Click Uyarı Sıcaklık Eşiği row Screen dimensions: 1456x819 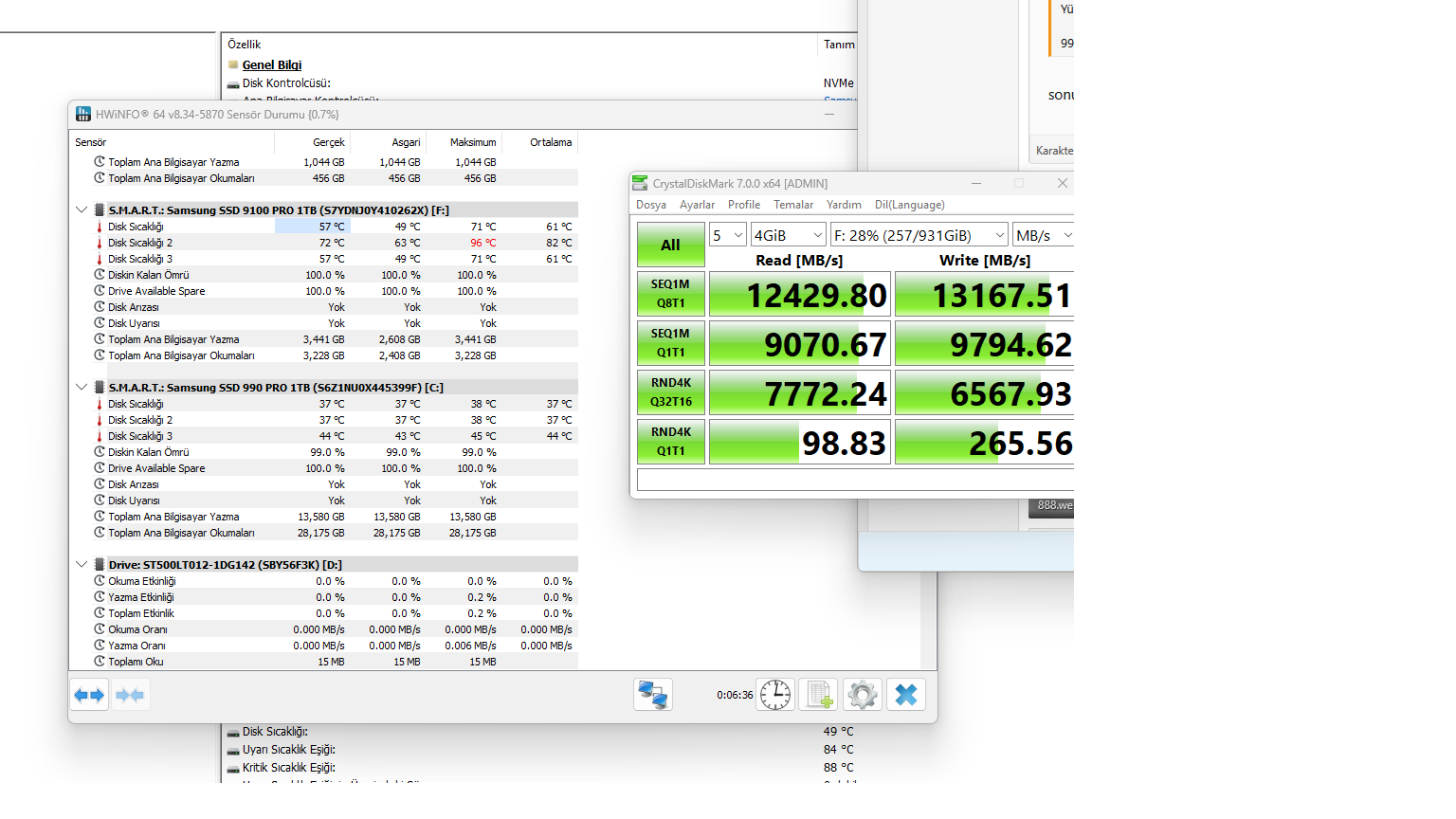coord(540,750)
